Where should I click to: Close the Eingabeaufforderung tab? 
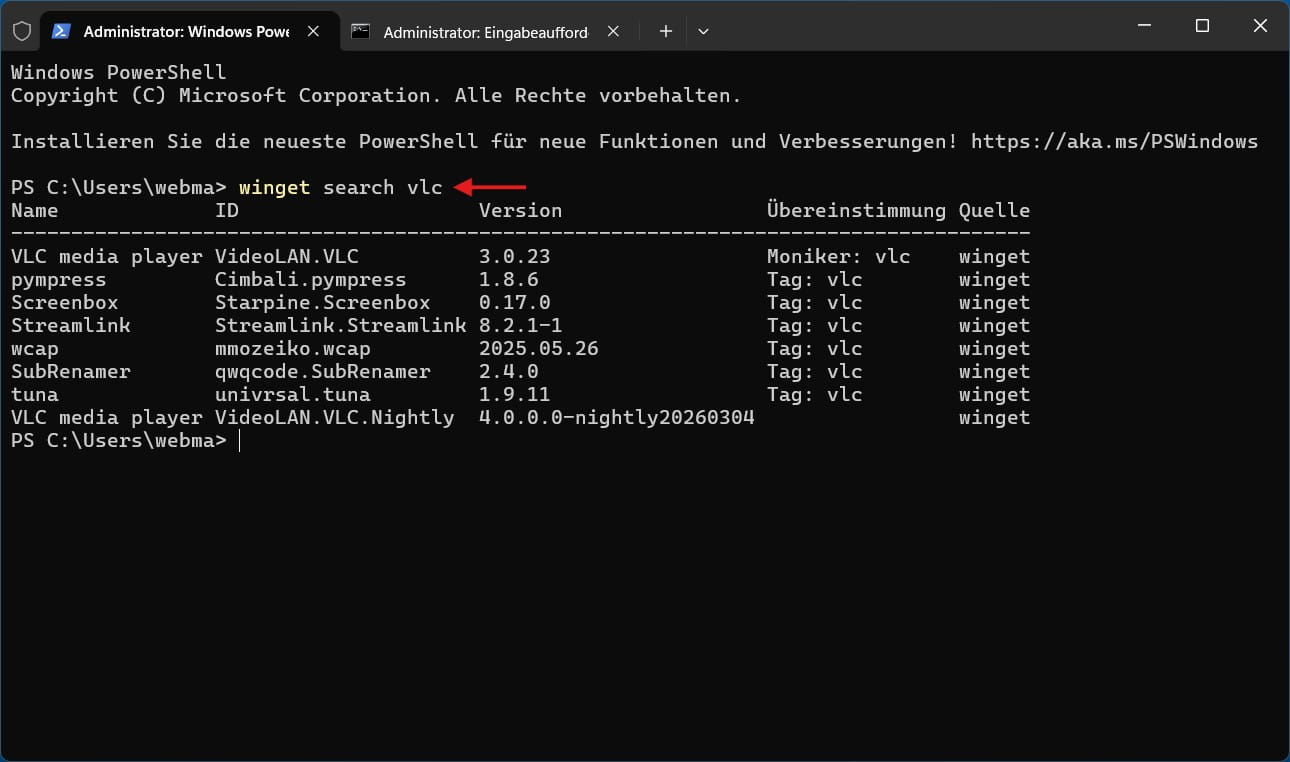tap(613, 31)
